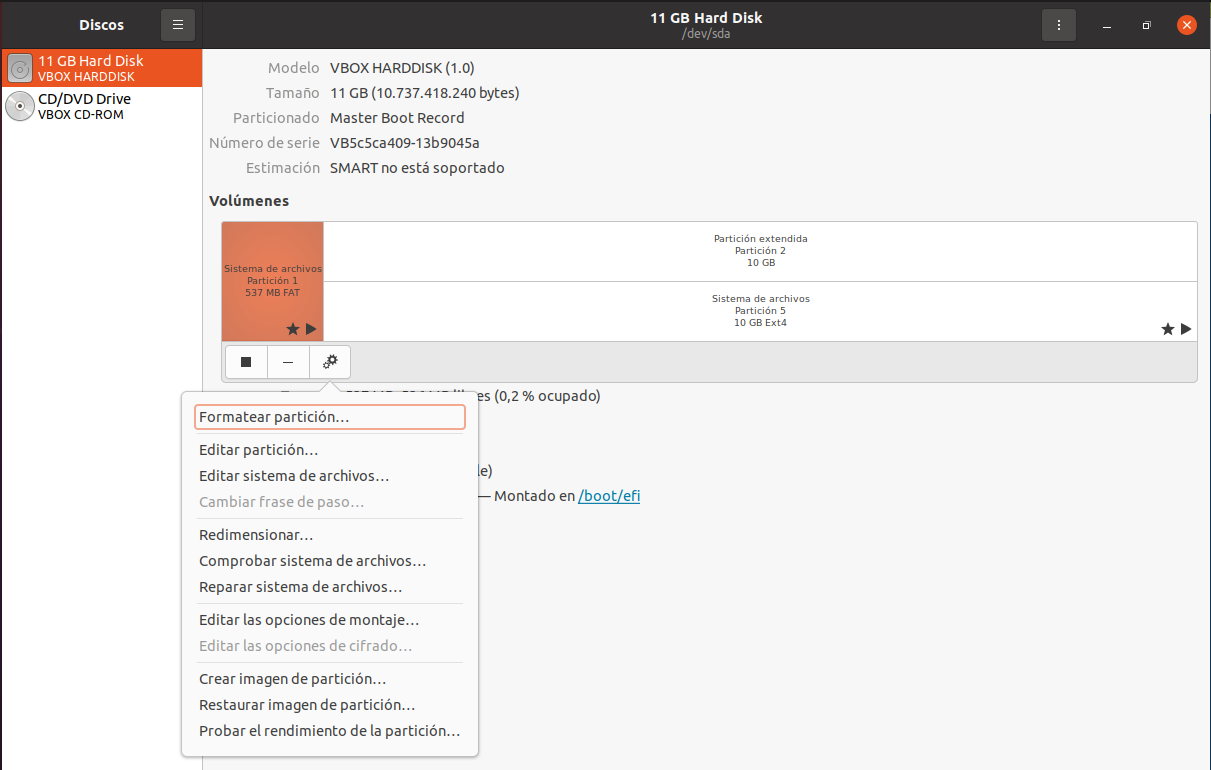Select Partición 5 10 GB Ext4 block

pyautogui.click(x=760, y=311)
